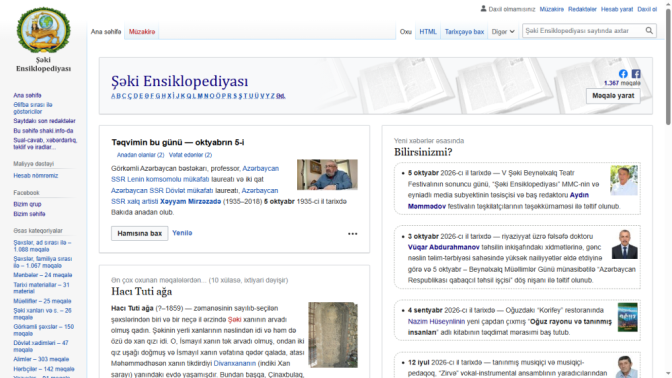Open the Divanxananın link
The width and height of the screenshot is (672, 378).
[x=235, y=363]
